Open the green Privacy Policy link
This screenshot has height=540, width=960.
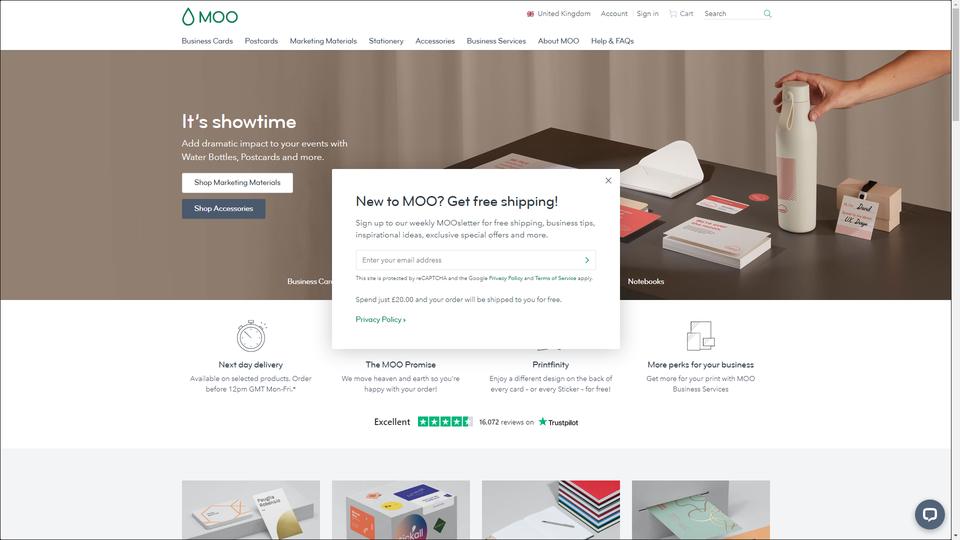tap(380, 320)
